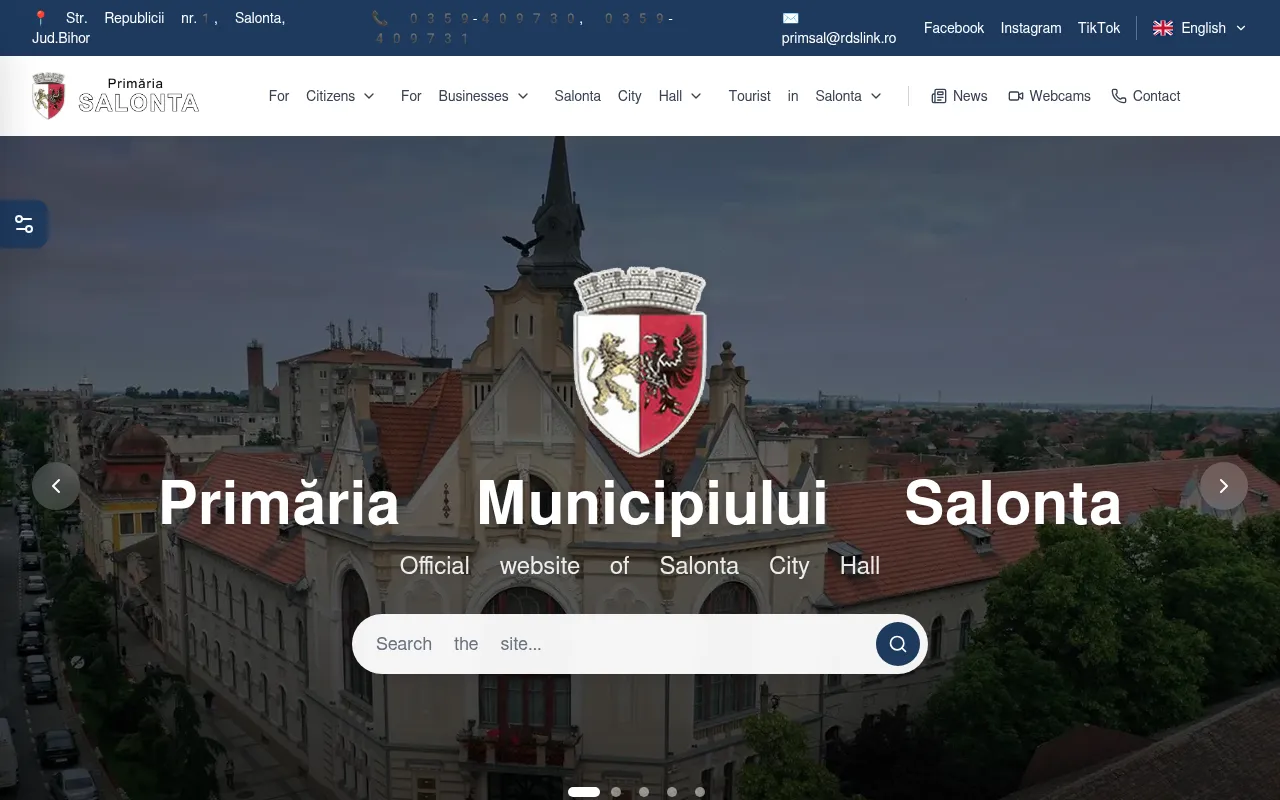
Task: Click the Primăria Municipiului Salonta heading
Action: (x=640, y=503)
